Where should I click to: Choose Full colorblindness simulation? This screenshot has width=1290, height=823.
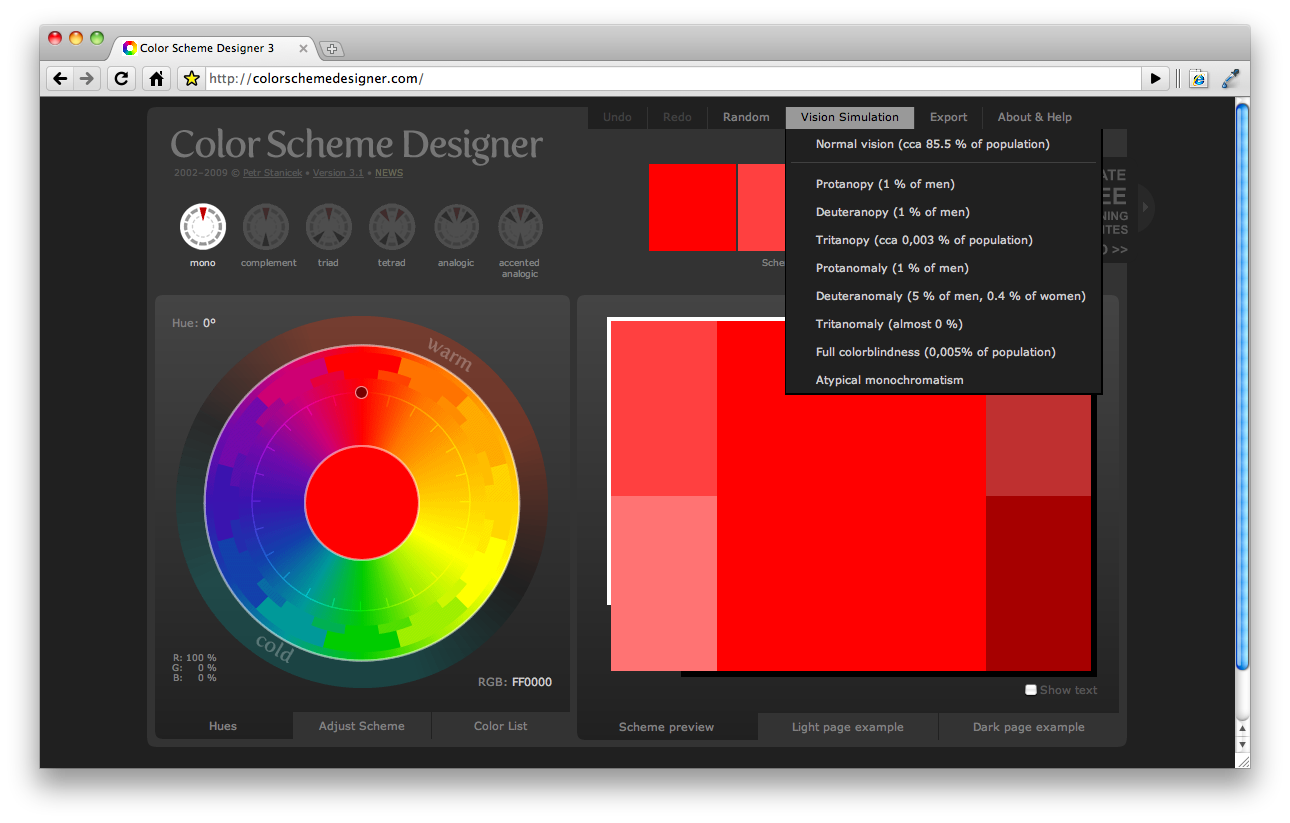(x=936, y=352)
